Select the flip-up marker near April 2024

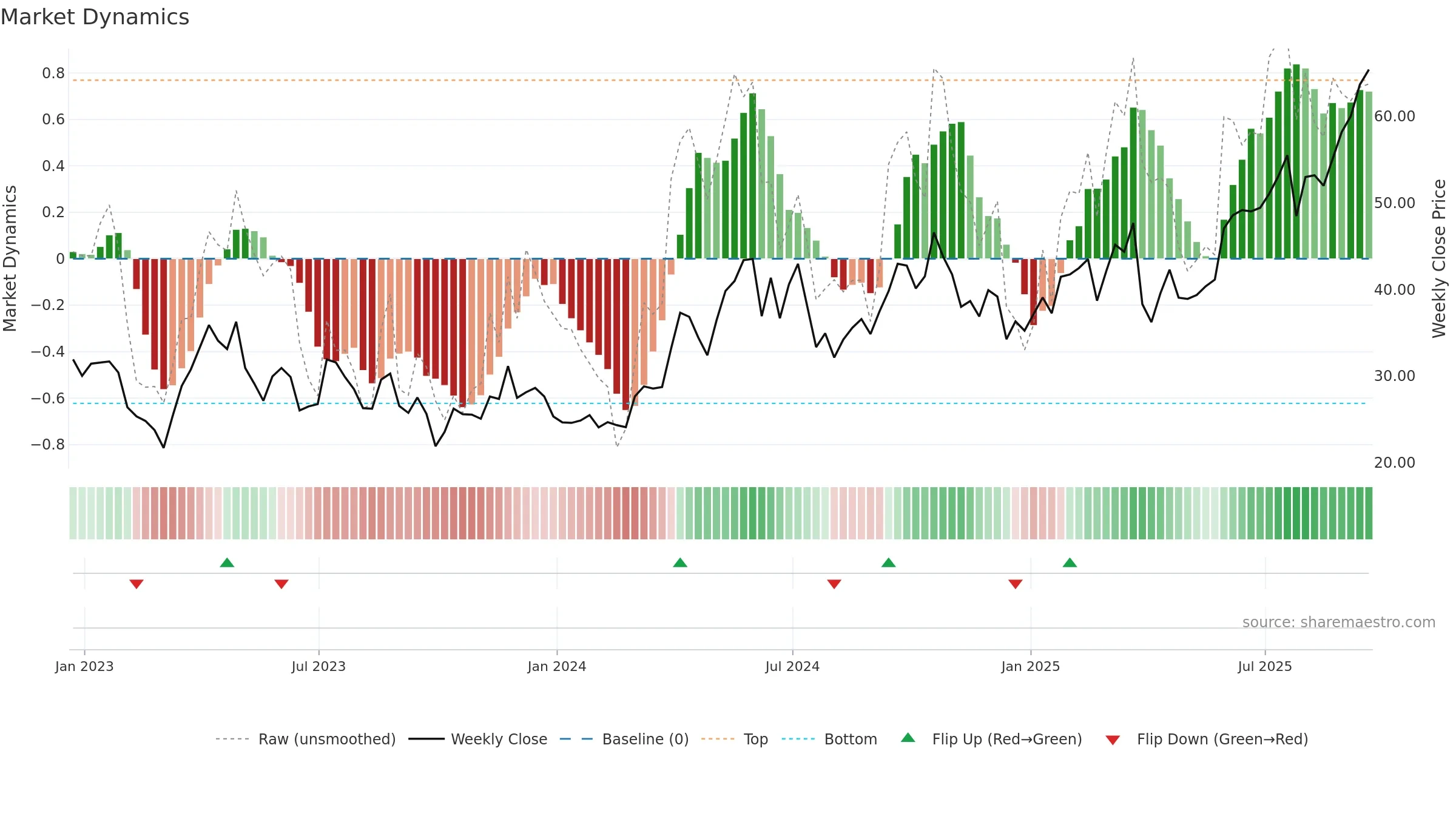pos(680,562)
